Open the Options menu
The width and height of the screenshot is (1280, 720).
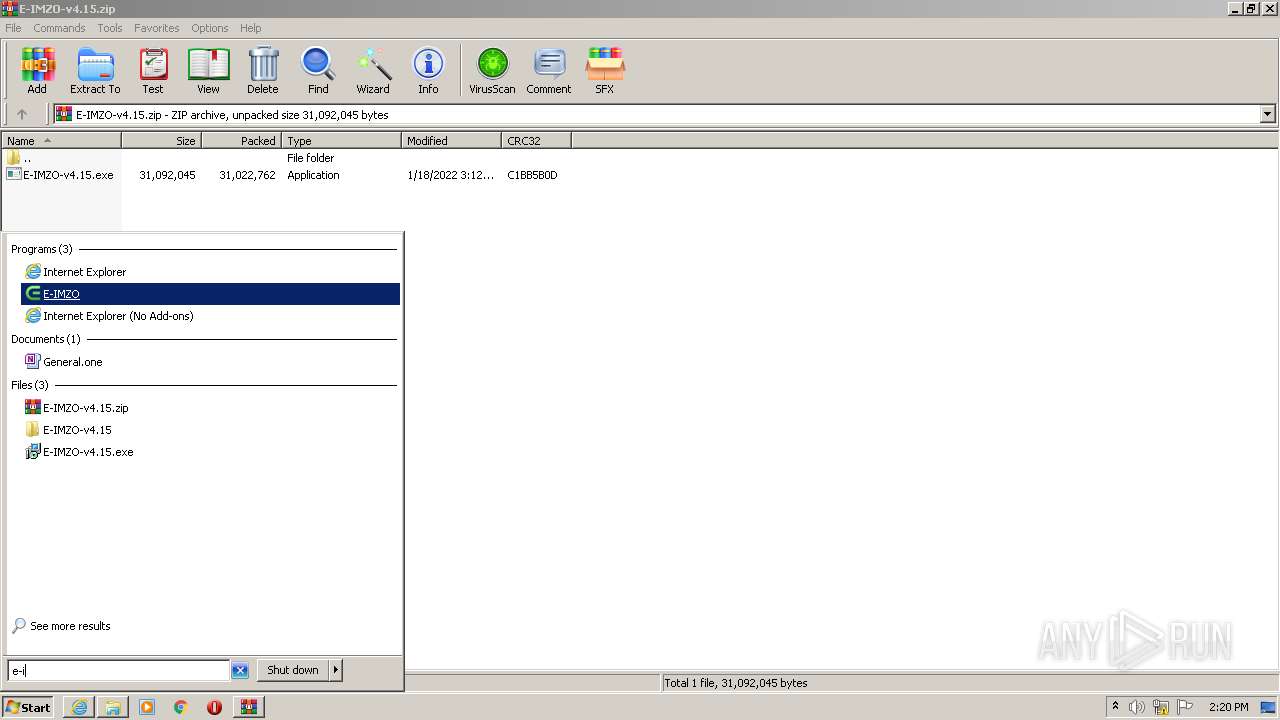(x=210, y=28)
